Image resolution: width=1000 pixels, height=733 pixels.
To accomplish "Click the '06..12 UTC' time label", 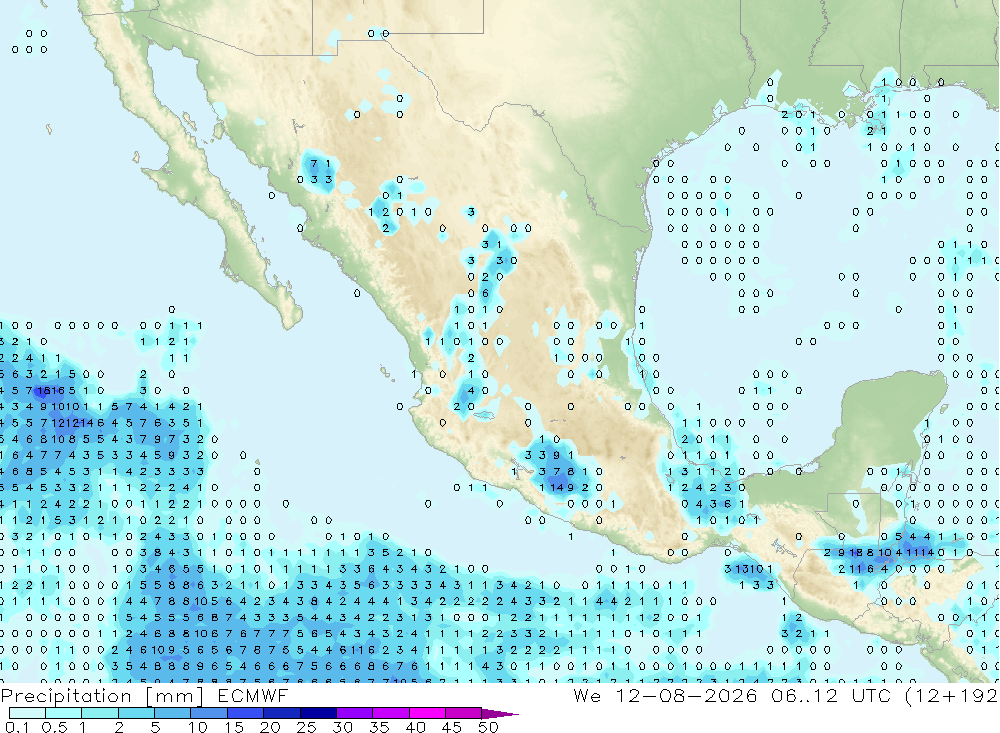I will [x=830, y=695].
